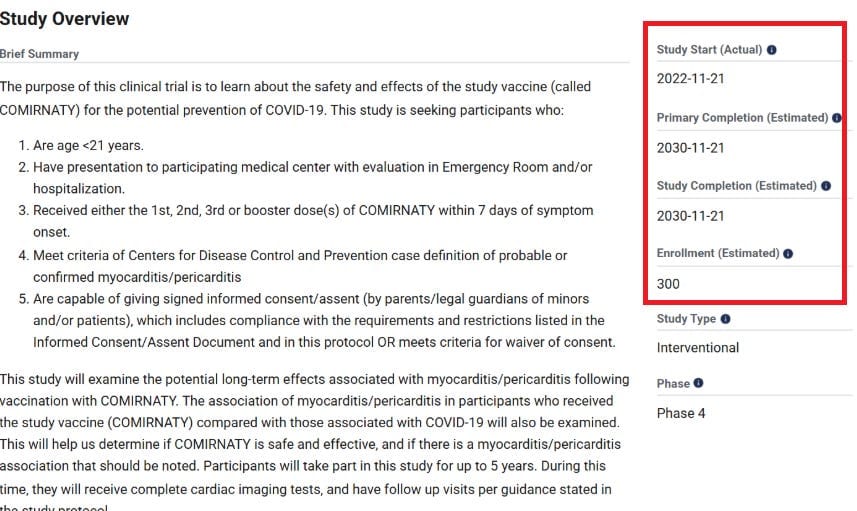Click the Primary Completion (Estimated) label text

pyautogui.click(x=742, y=118)
